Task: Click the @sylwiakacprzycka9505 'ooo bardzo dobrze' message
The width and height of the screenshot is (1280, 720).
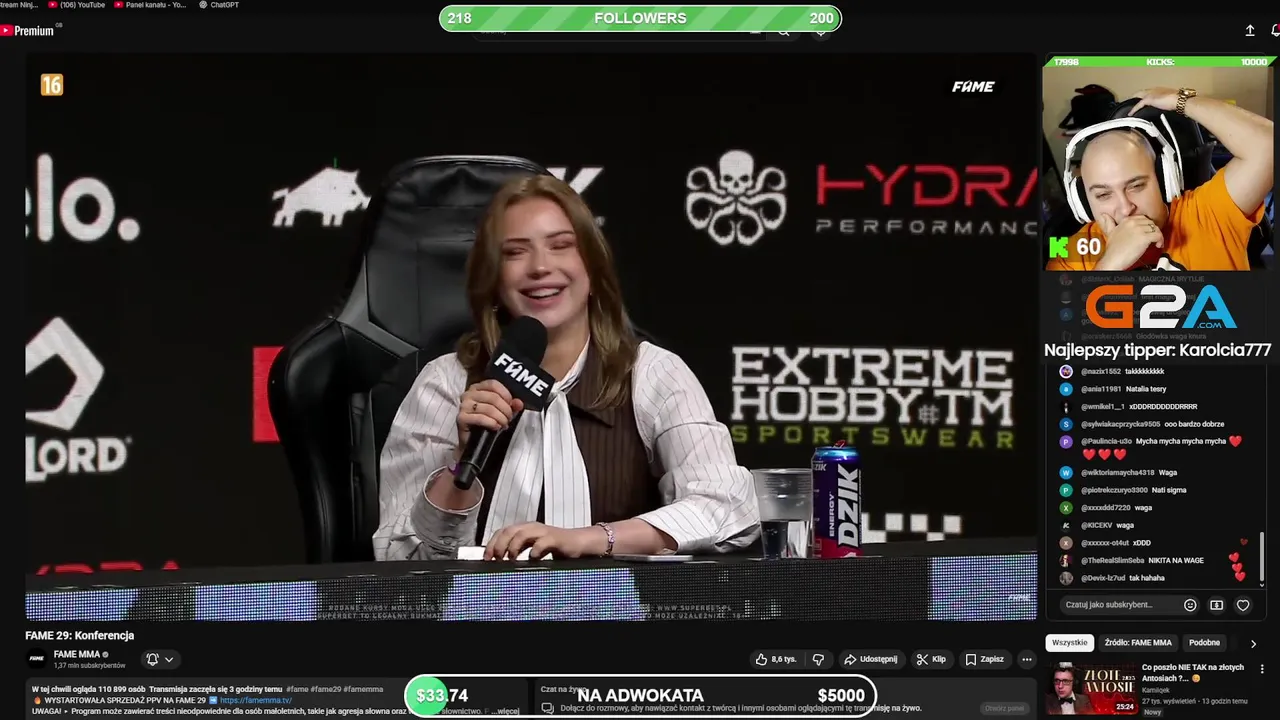Action: 1152,424
